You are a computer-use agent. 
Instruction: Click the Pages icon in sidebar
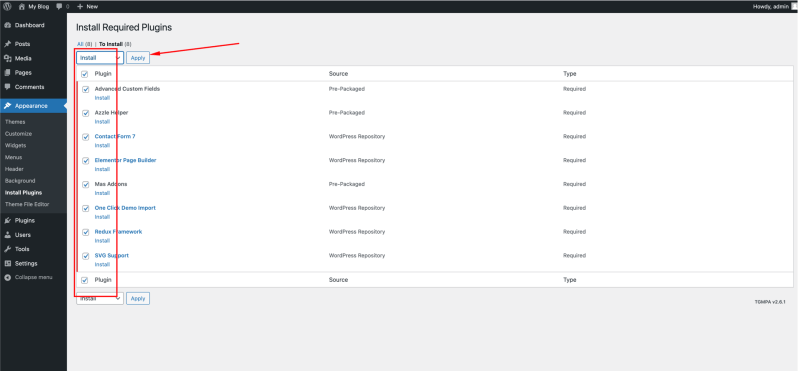tap(8, 73)
